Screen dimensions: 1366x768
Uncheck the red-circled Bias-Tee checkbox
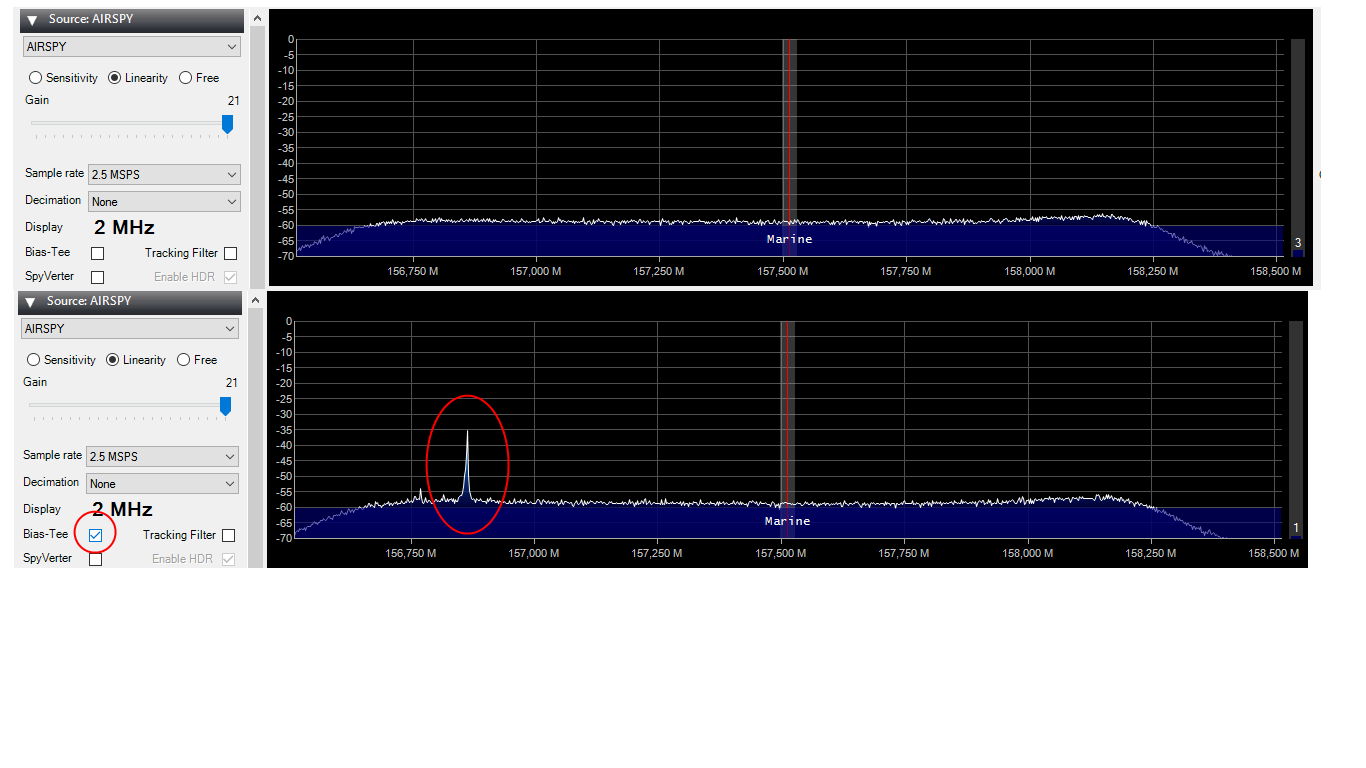click(x=95, y=536)
